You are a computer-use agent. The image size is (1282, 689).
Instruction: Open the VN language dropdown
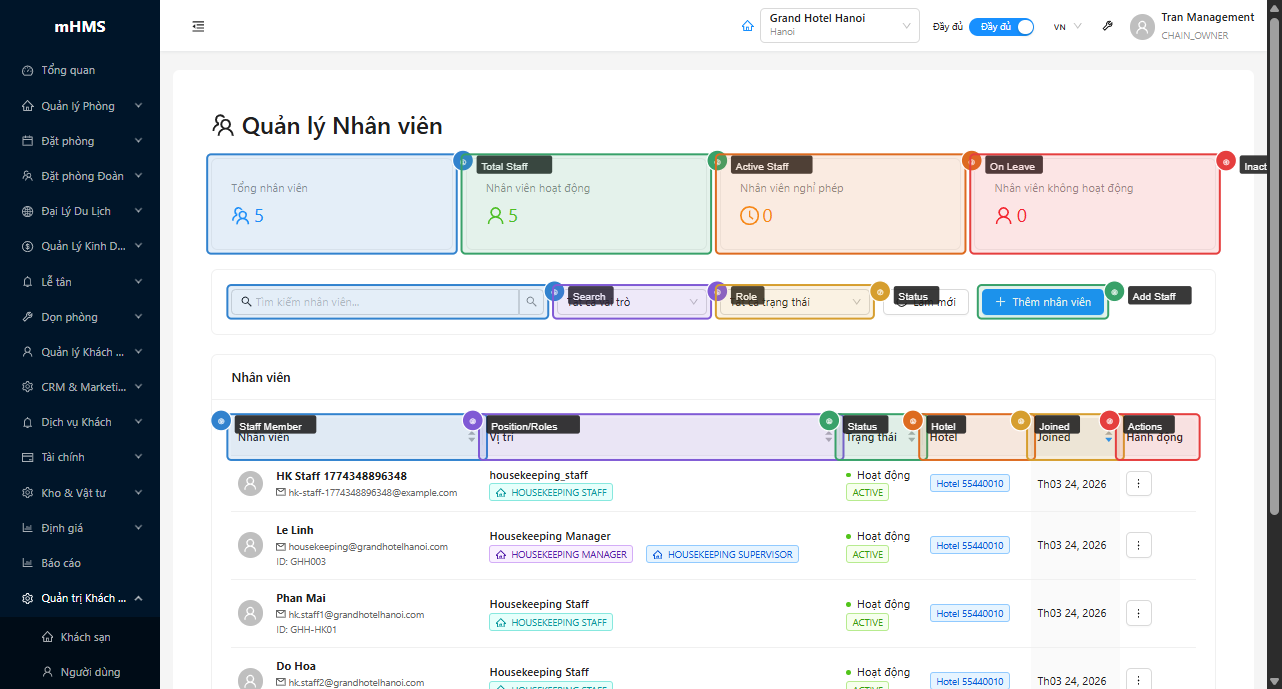(1067, 27)
